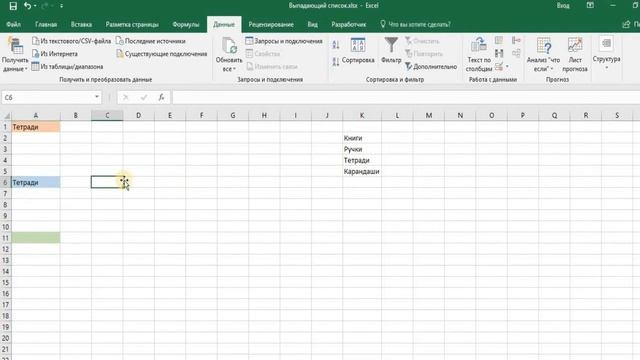Image resolution: width=640 pixels, height=360 pixels.
Task: Click the Flash Fill icon
Action: tap(499, 40)
